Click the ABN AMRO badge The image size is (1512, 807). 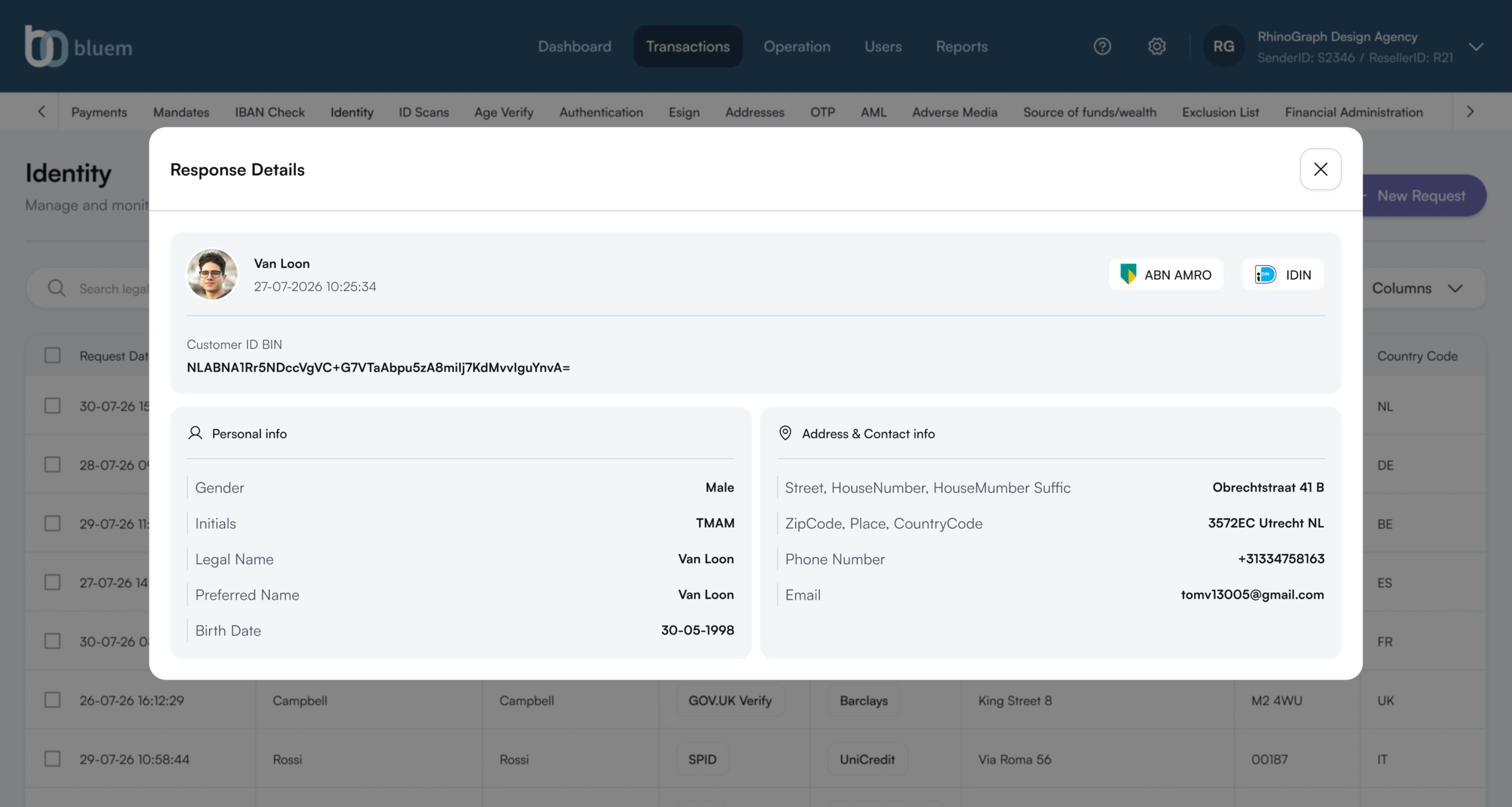point(1166,274)
